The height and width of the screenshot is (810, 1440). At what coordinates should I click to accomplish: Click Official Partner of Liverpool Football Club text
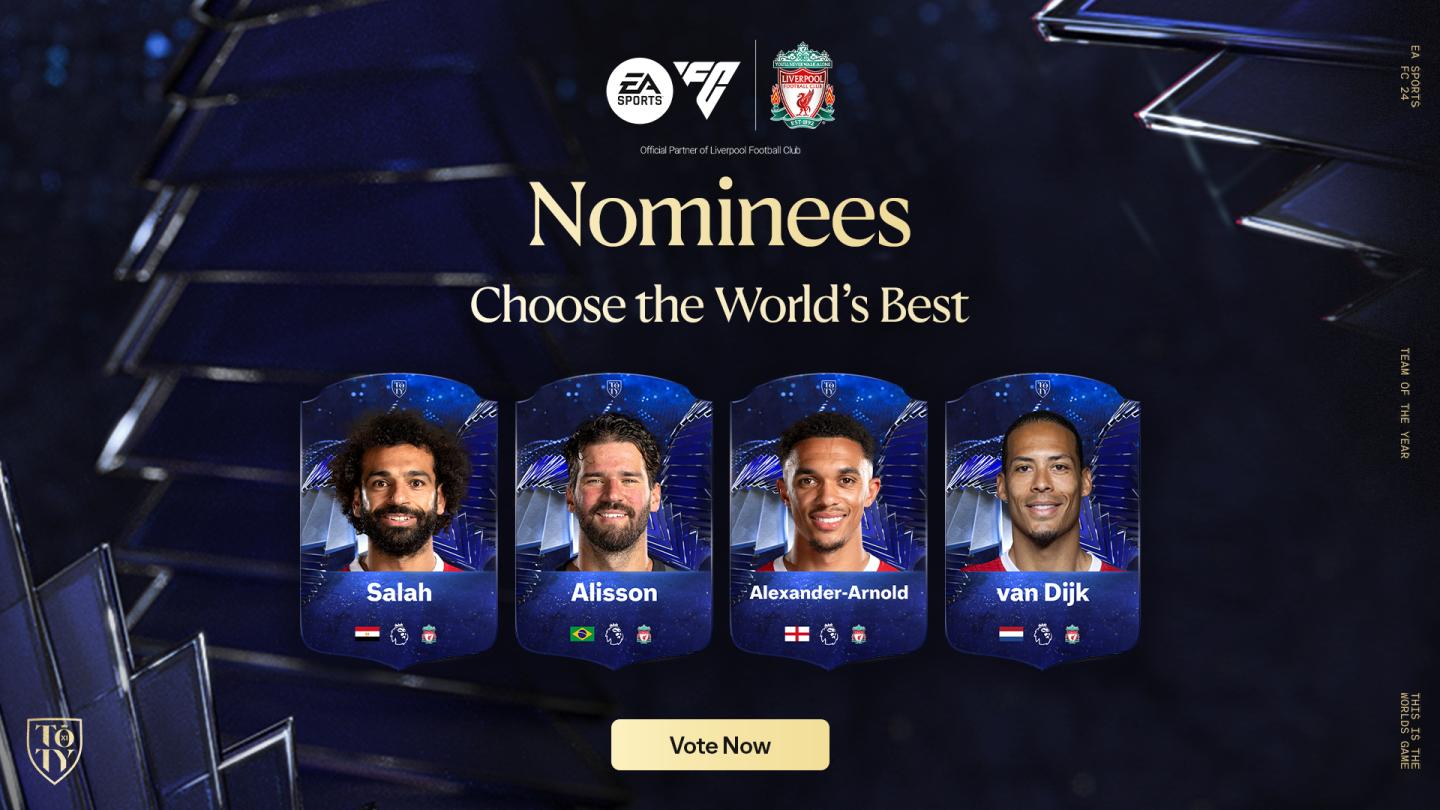720,151
